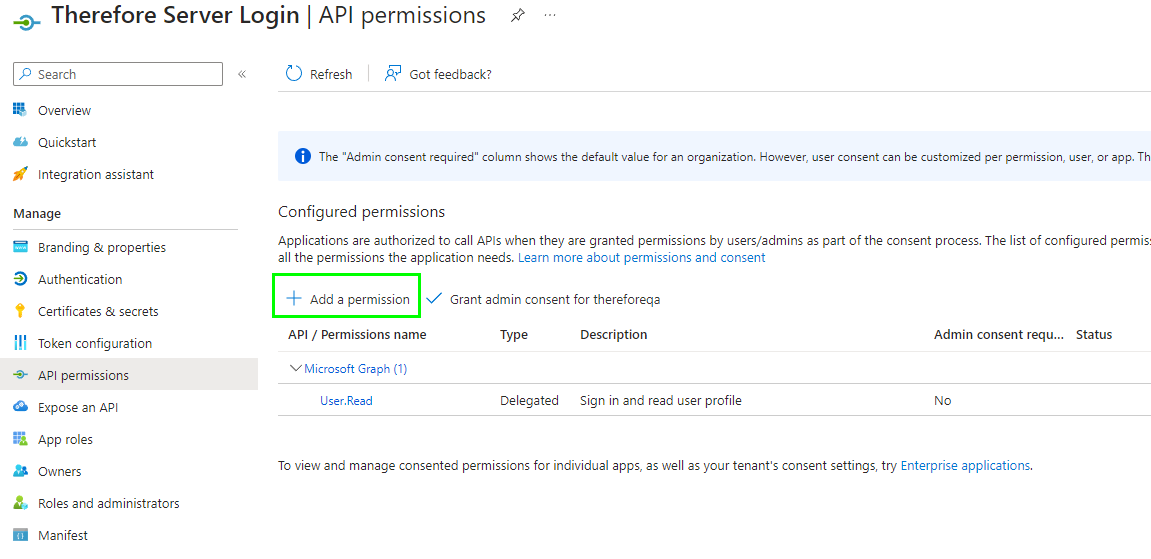Open Learn more about permissions and consent
This screenshot has height=559, width=1151.
pos(642,257)
